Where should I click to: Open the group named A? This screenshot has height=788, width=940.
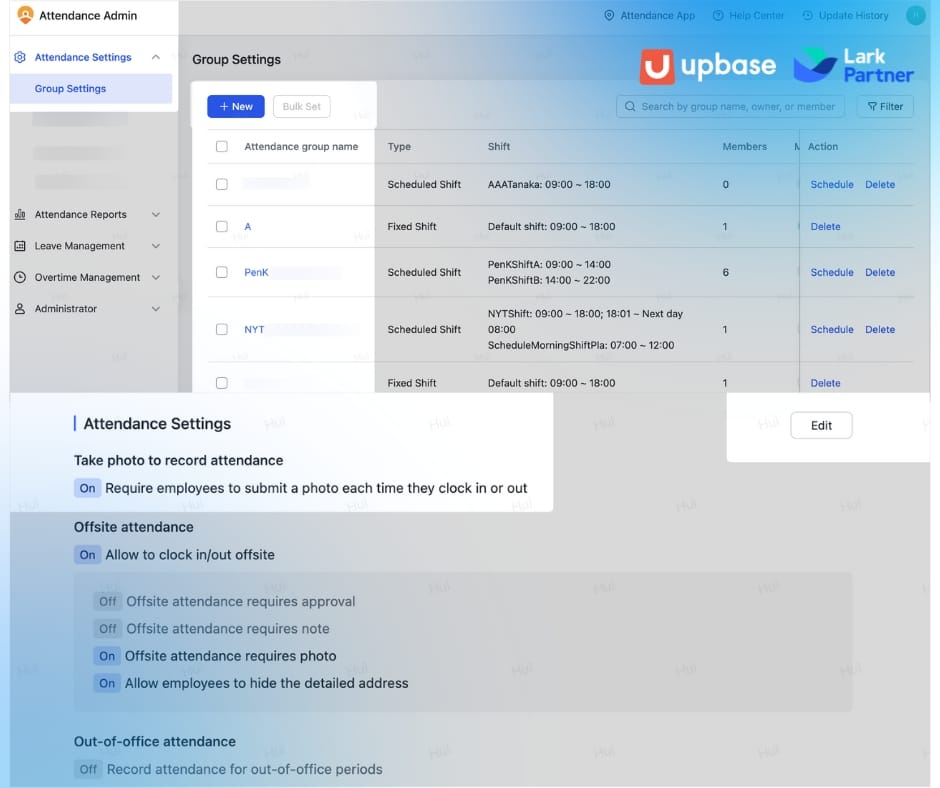point(248,226)
